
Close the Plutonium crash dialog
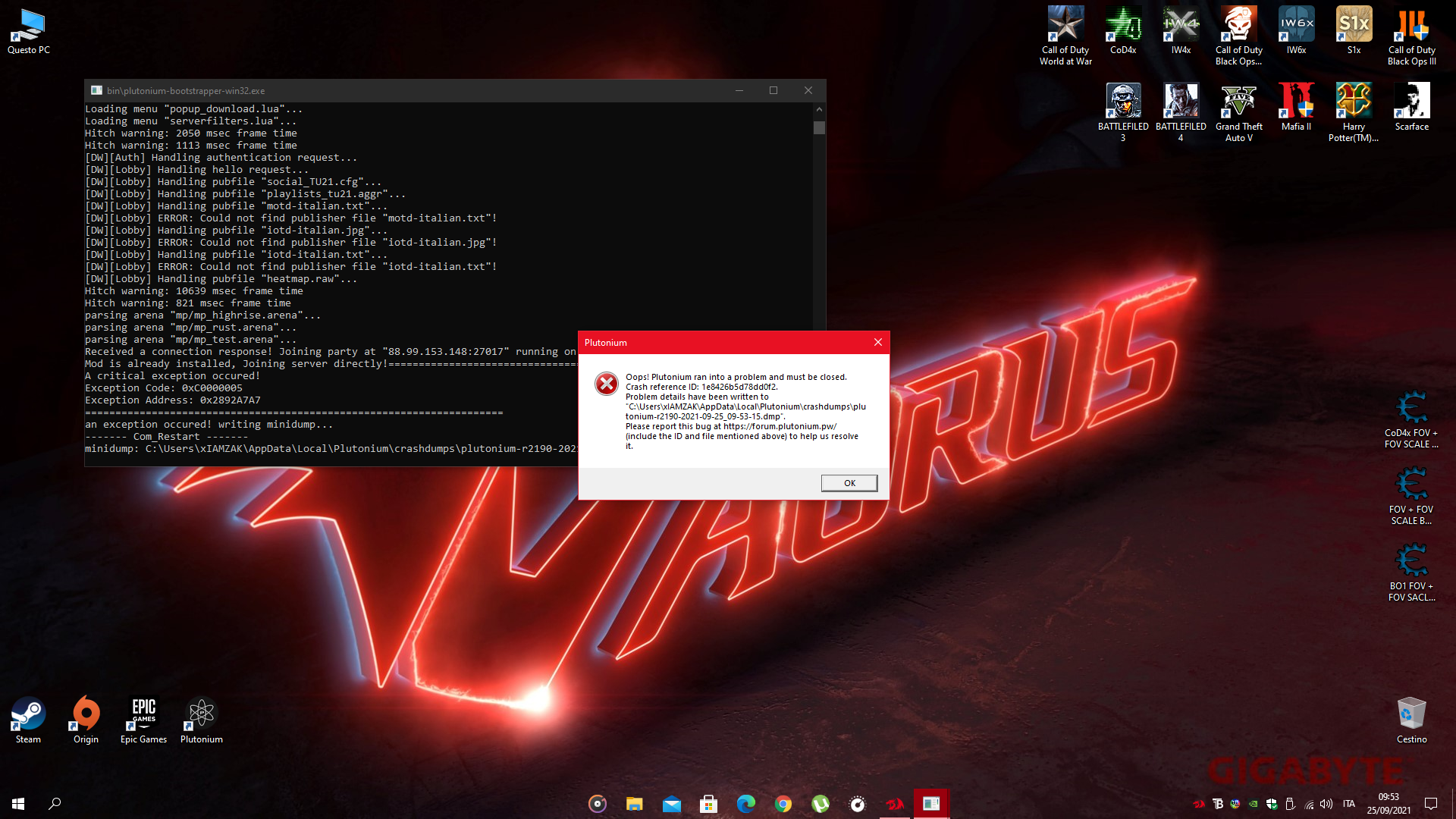click(878, 342)
